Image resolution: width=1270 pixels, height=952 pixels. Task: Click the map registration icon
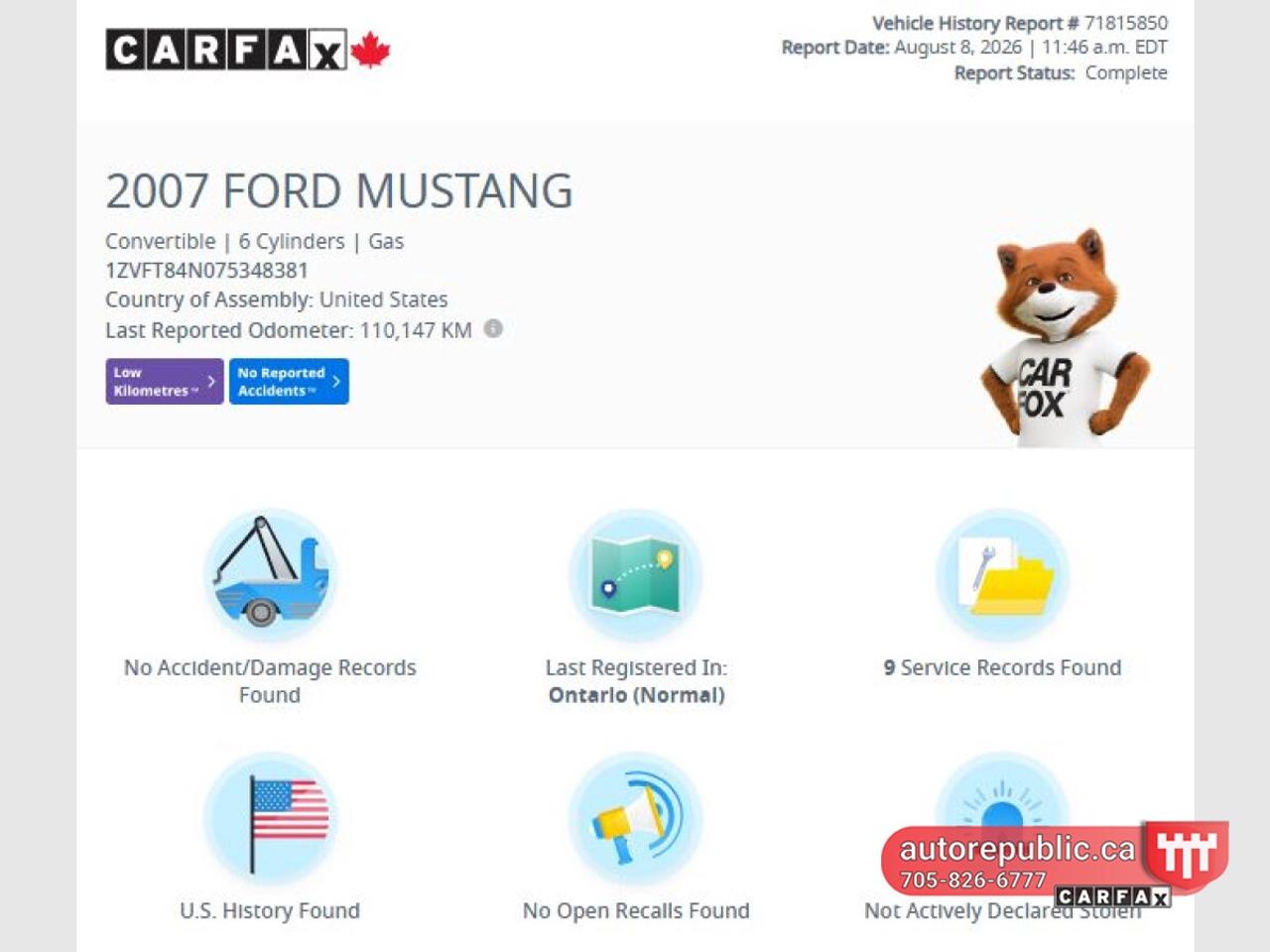tap(636, 575)
